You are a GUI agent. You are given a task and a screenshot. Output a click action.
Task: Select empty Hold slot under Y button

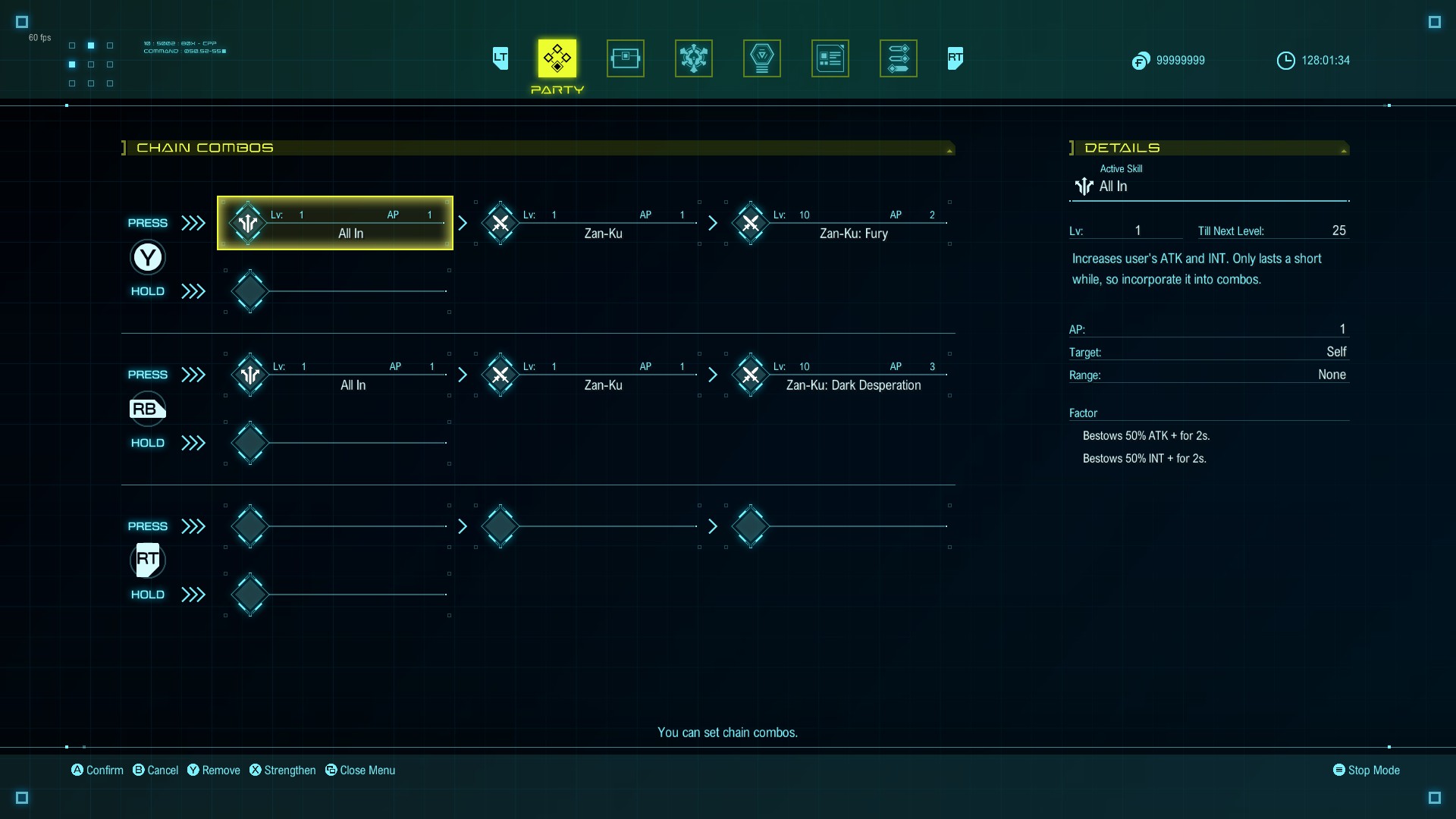[337, 291]
